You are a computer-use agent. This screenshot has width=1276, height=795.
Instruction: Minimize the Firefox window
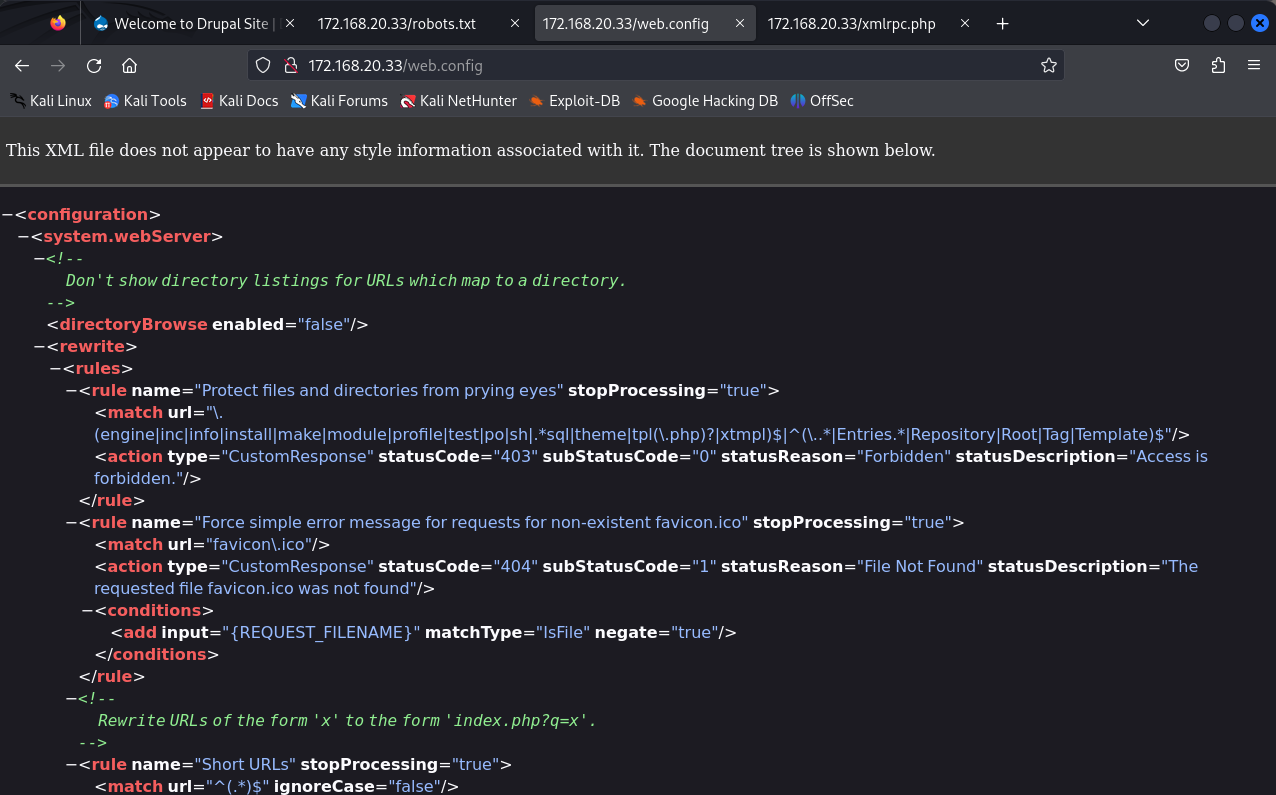tap(1212, 23)
